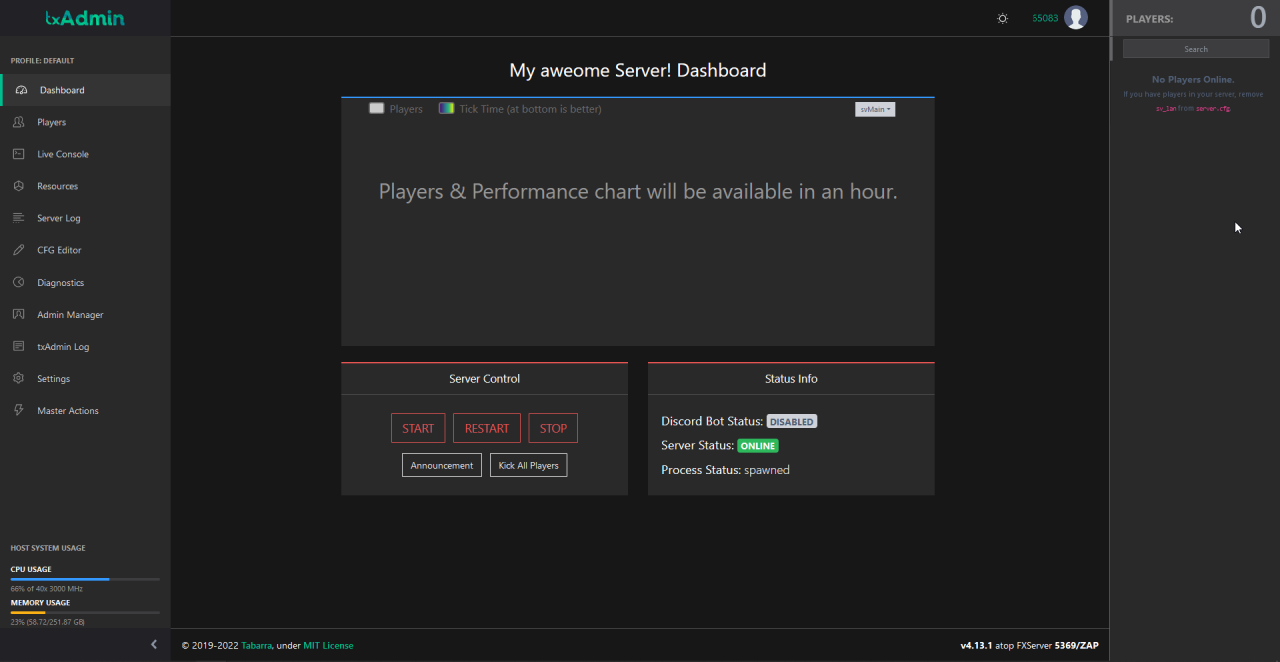Open the svMain thread dropdown
This screenshot has height=662, width=1280.
(x=875, y=109)
